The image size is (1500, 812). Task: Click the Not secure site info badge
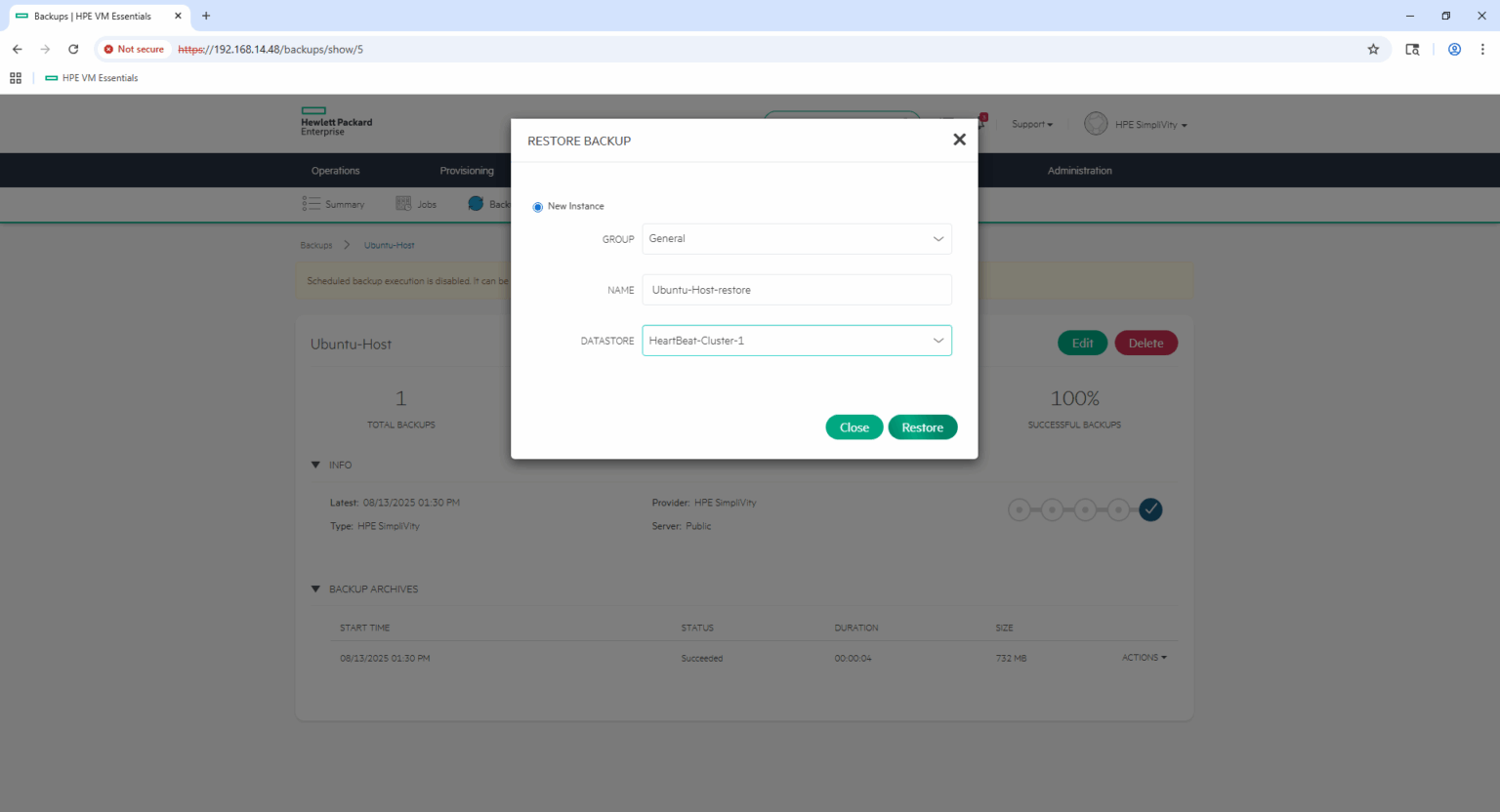point(135,49)
